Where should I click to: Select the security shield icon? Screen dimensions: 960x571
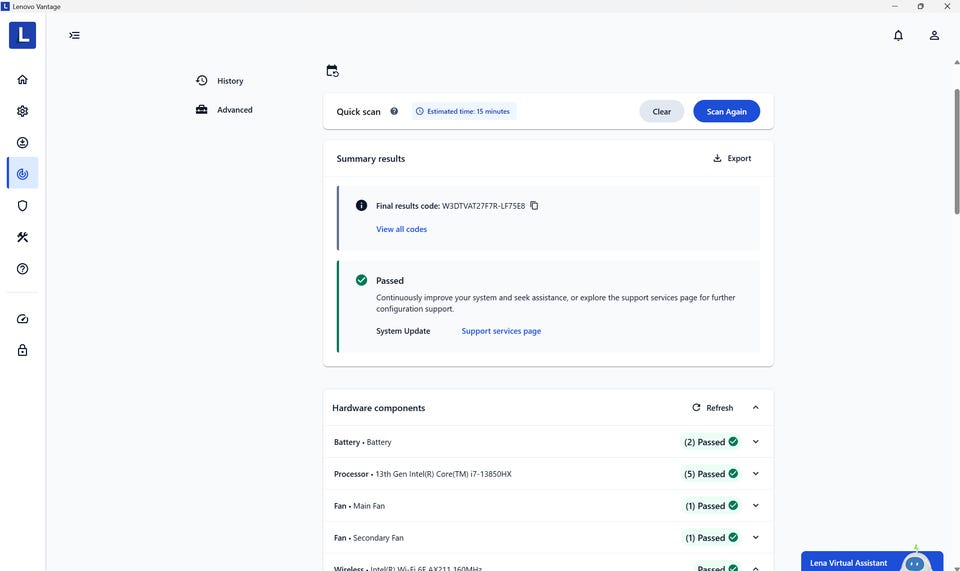(22, 206)
